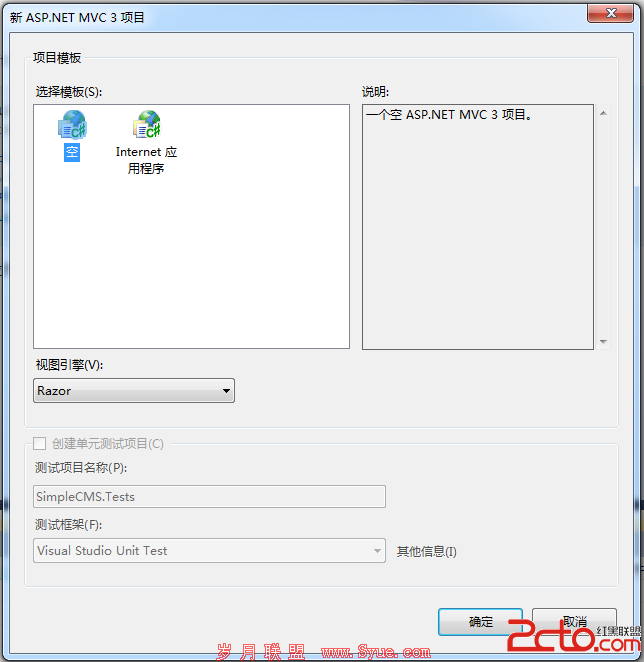Click the highlighted 空 template label
Screen dimensions: 644x662
[x=72, y=152]
